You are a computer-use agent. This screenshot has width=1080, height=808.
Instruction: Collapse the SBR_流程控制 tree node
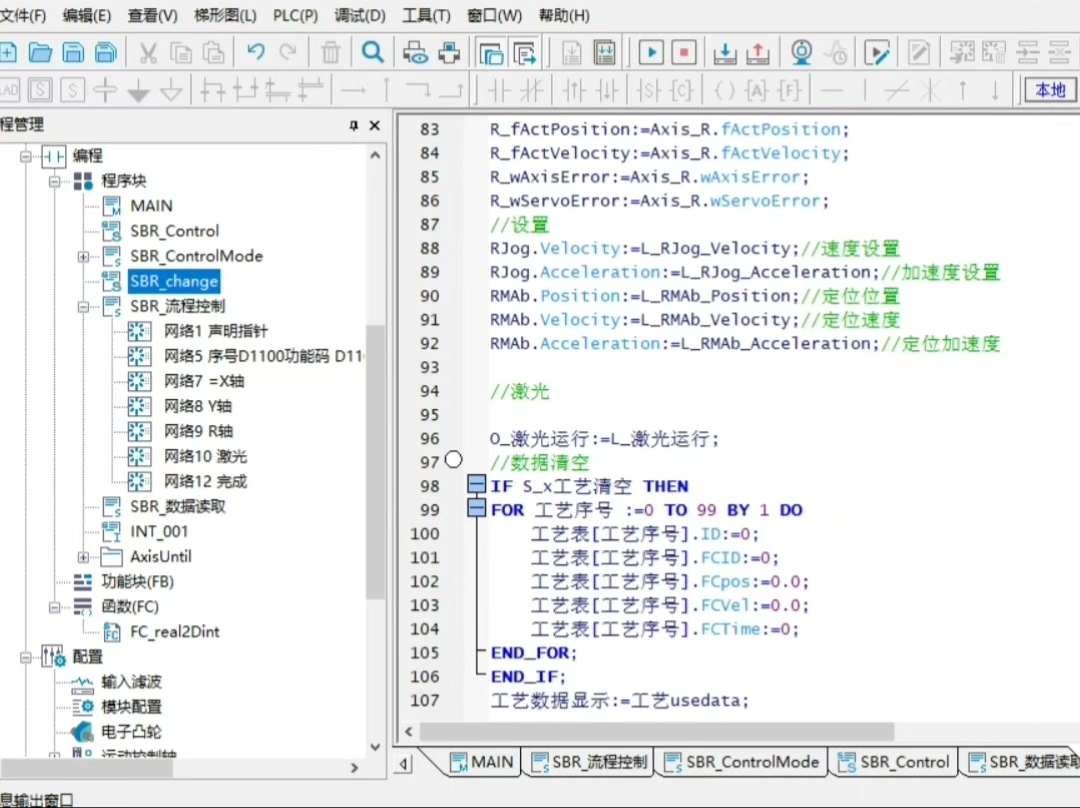point(83,307)
